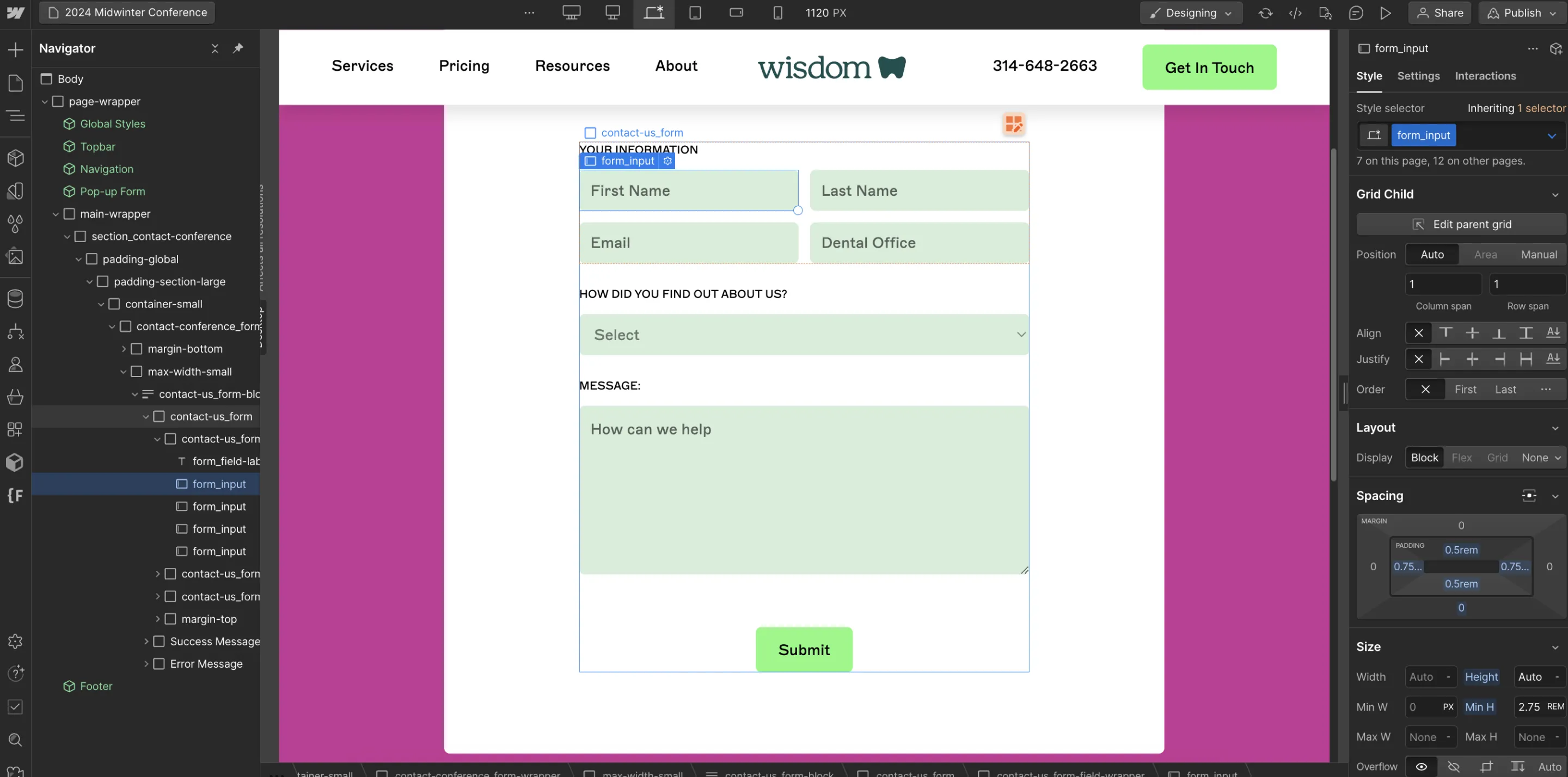1568x777 pixels.
Task: Click Edit parent grid button
Action: [1461, 224]
